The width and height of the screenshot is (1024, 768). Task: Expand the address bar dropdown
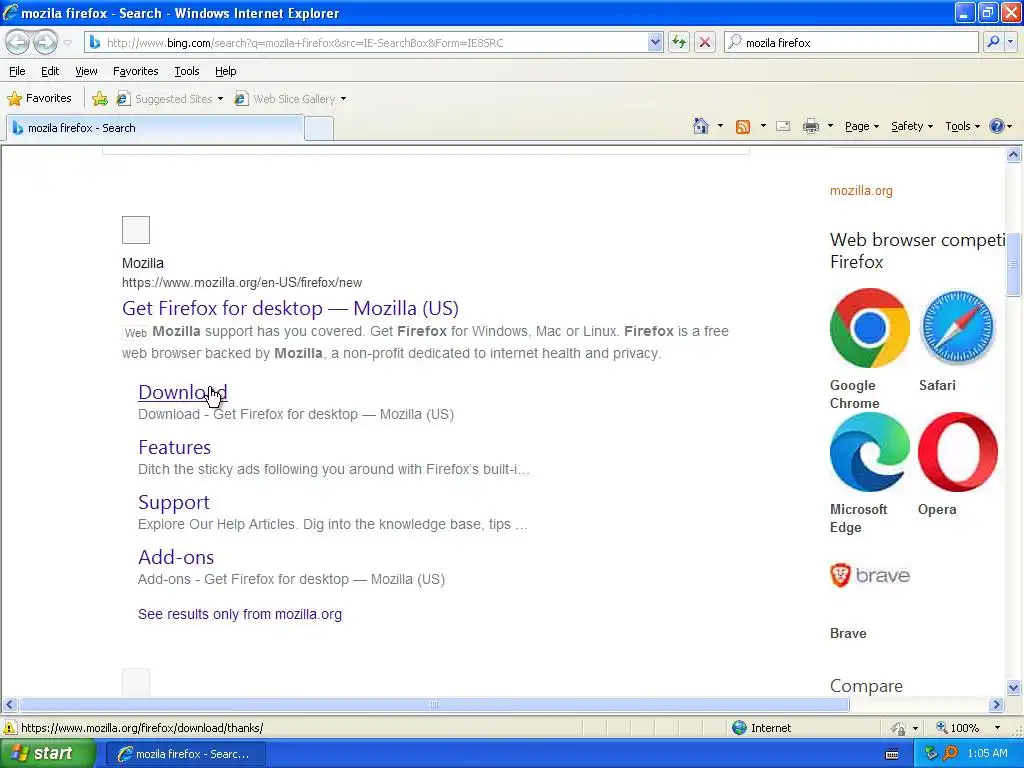pos(655,42)
